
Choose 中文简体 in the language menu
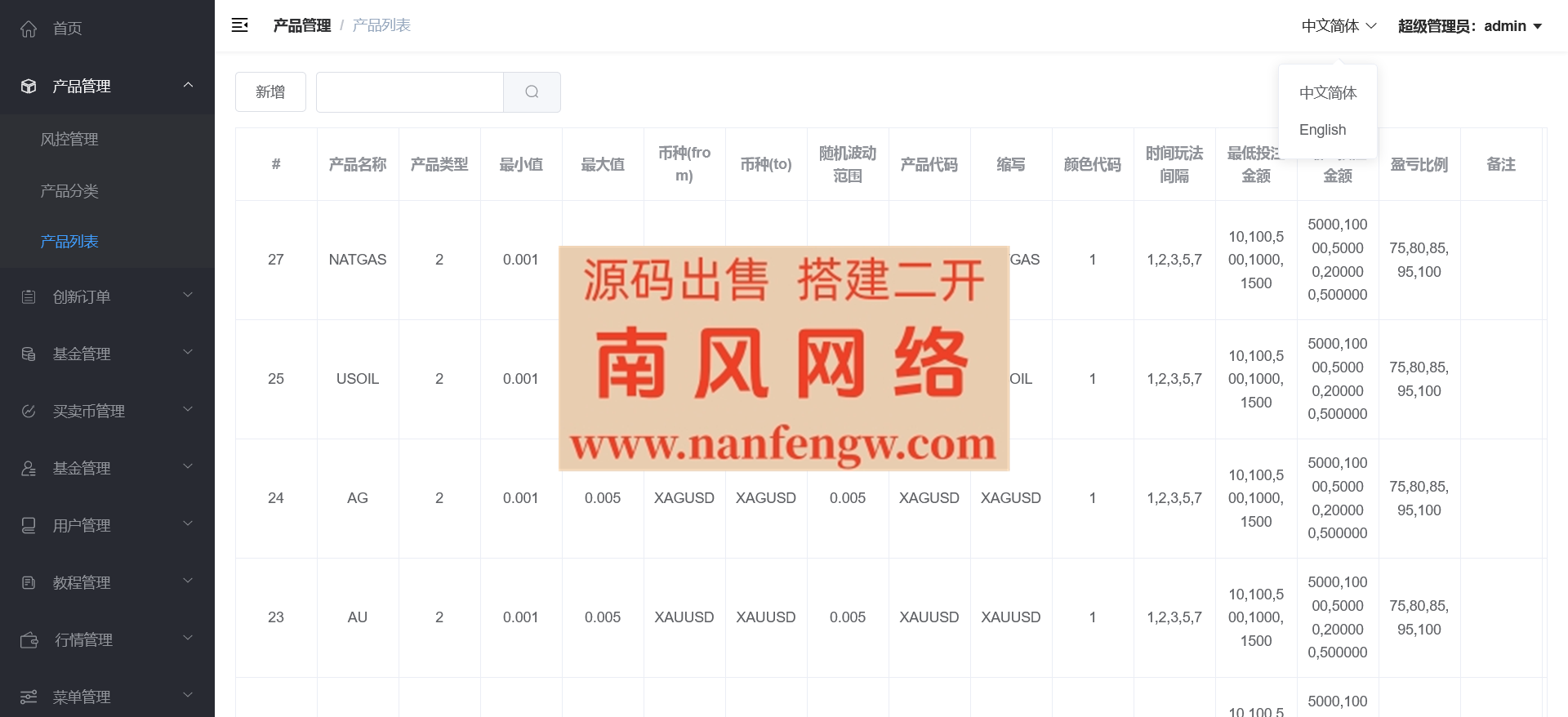(x=1327, y=93)
